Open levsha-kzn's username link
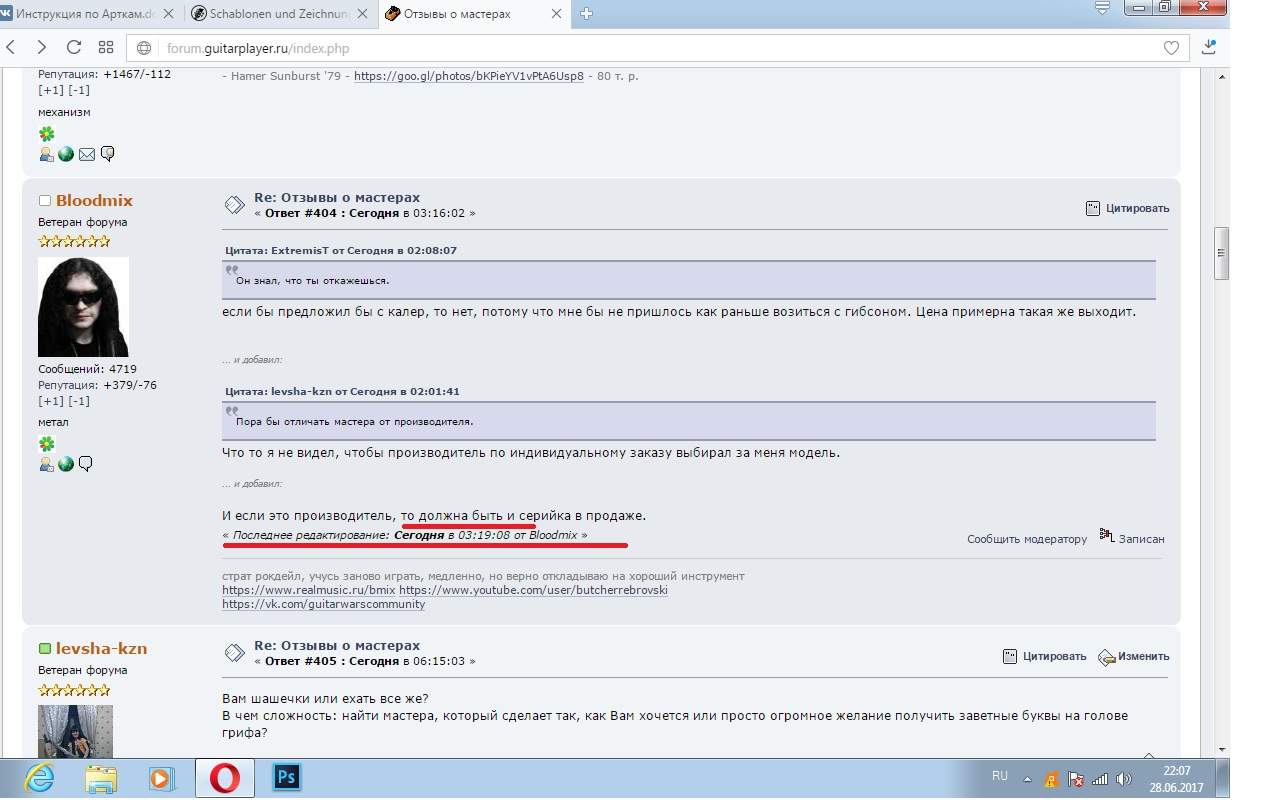Image resolution: width=1280 pixels, height=800 pixels. point(101,648)
